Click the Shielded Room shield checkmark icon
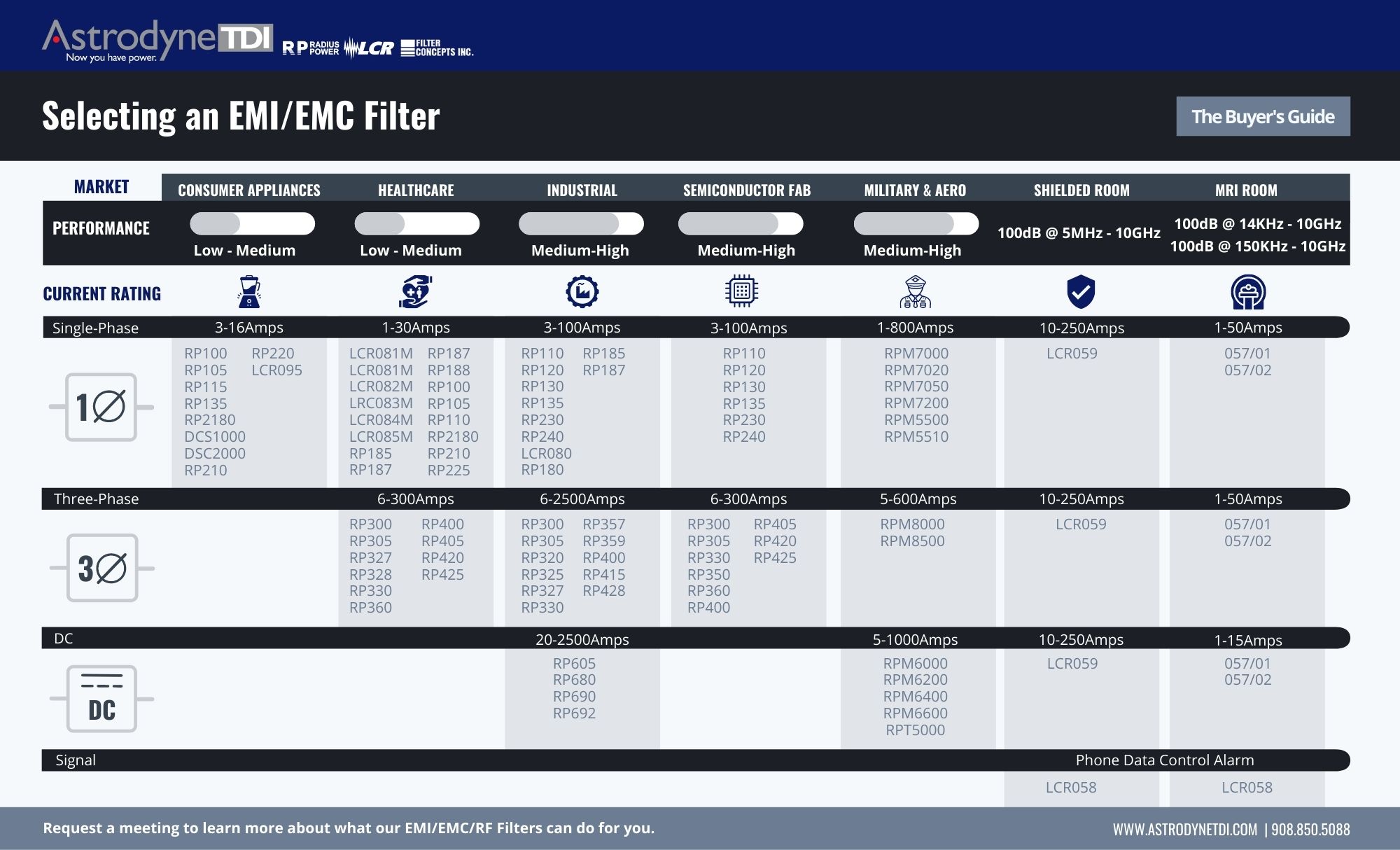 pyautogui.click(x=1081, y=291)
